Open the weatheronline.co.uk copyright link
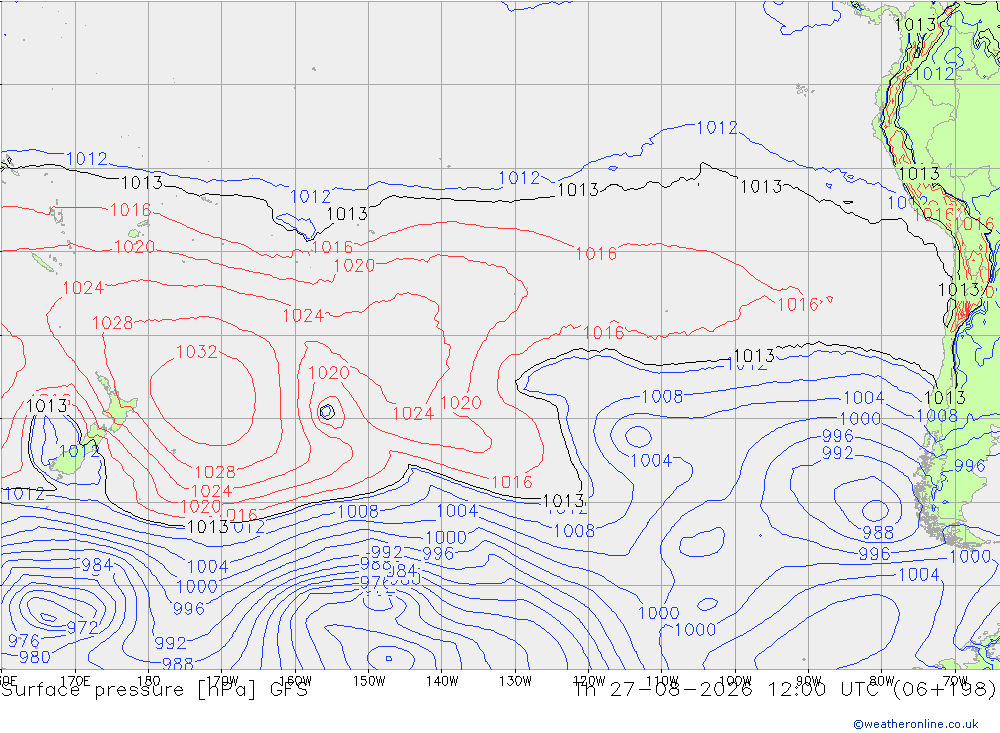The width and height of the screenshot is (1000, 733). point(916,724)
